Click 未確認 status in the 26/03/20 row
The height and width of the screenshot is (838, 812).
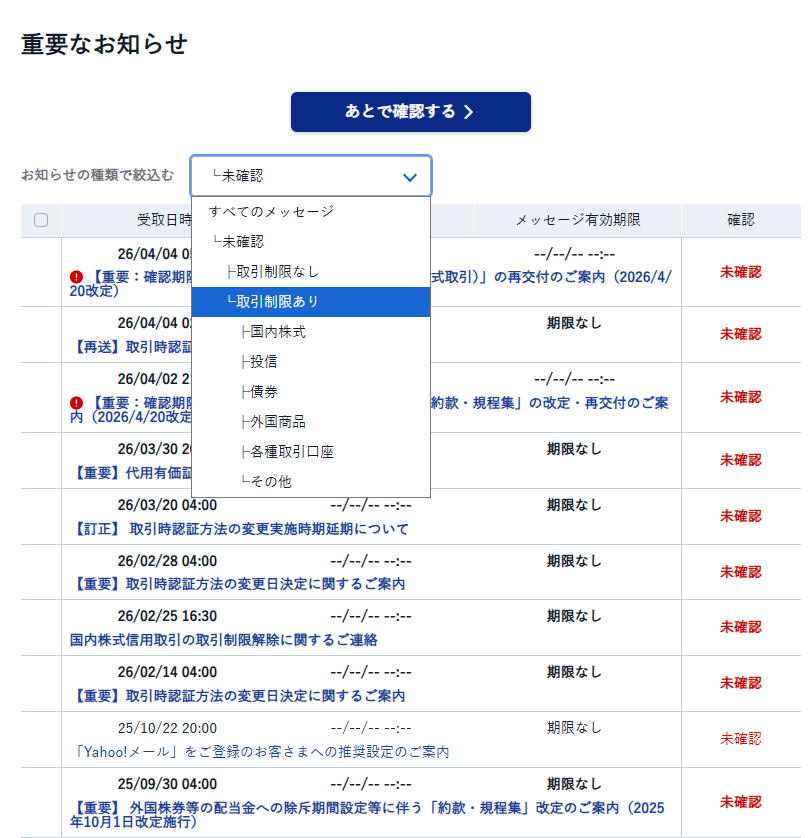pyautogui.click(x=740, y=516)
